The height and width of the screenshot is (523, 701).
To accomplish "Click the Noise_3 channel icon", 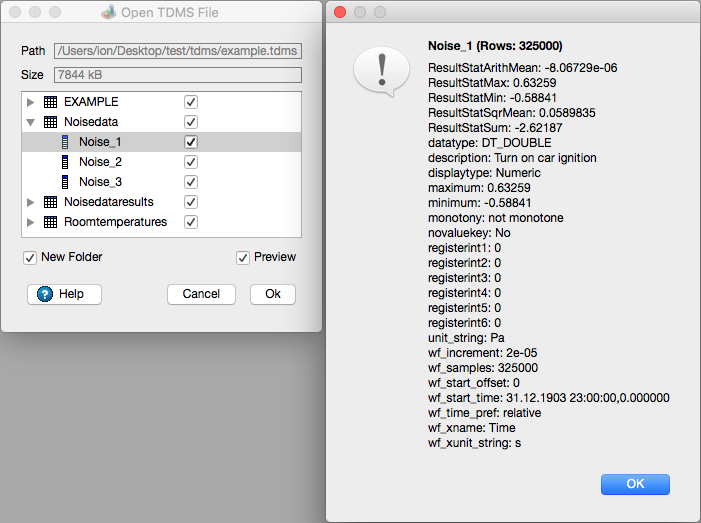I will coord(66,182).
